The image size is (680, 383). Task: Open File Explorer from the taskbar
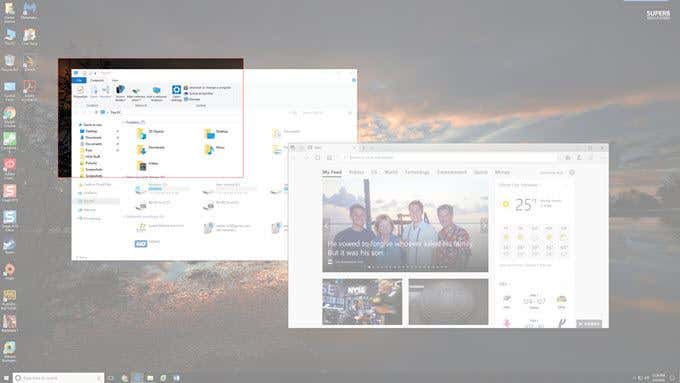[150, 378]
